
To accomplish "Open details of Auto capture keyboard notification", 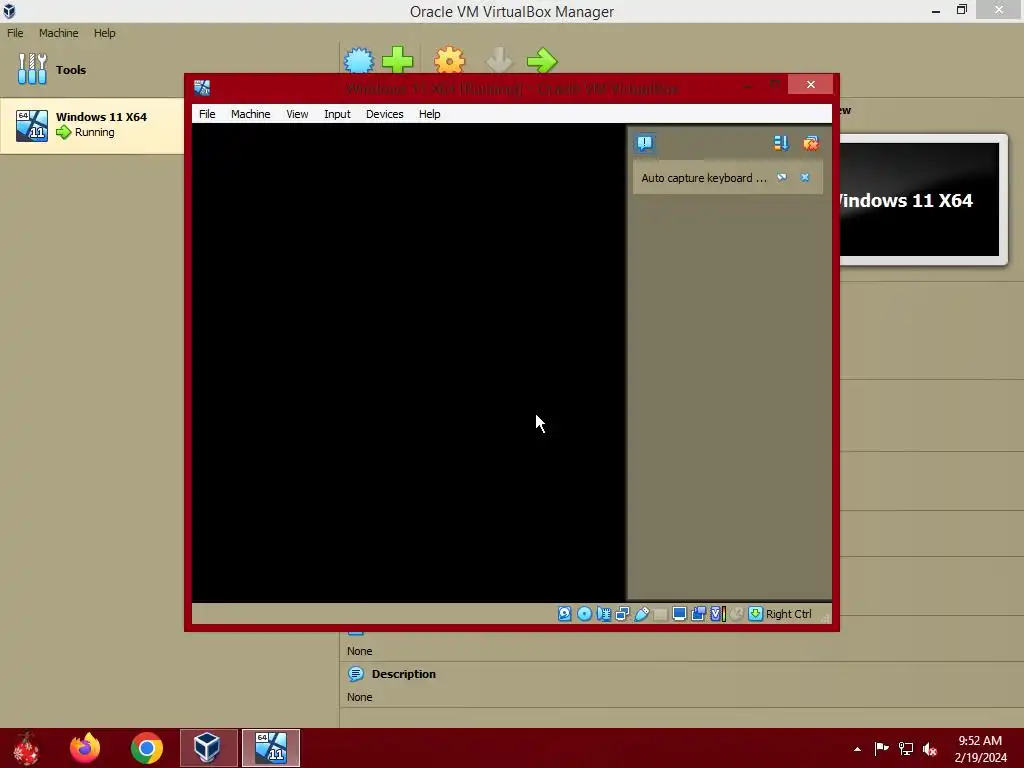I will [x=782, y=178].
